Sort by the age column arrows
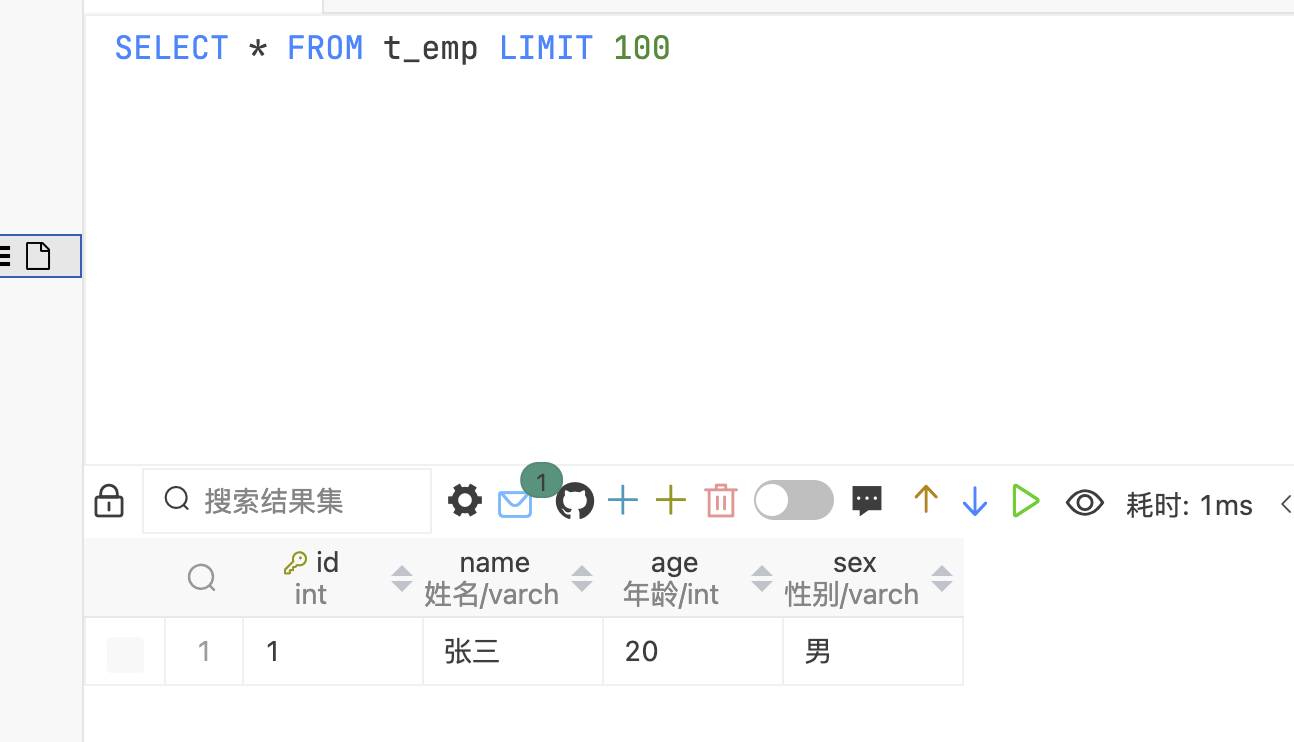The image size is (1294, 742). (762, 578)
